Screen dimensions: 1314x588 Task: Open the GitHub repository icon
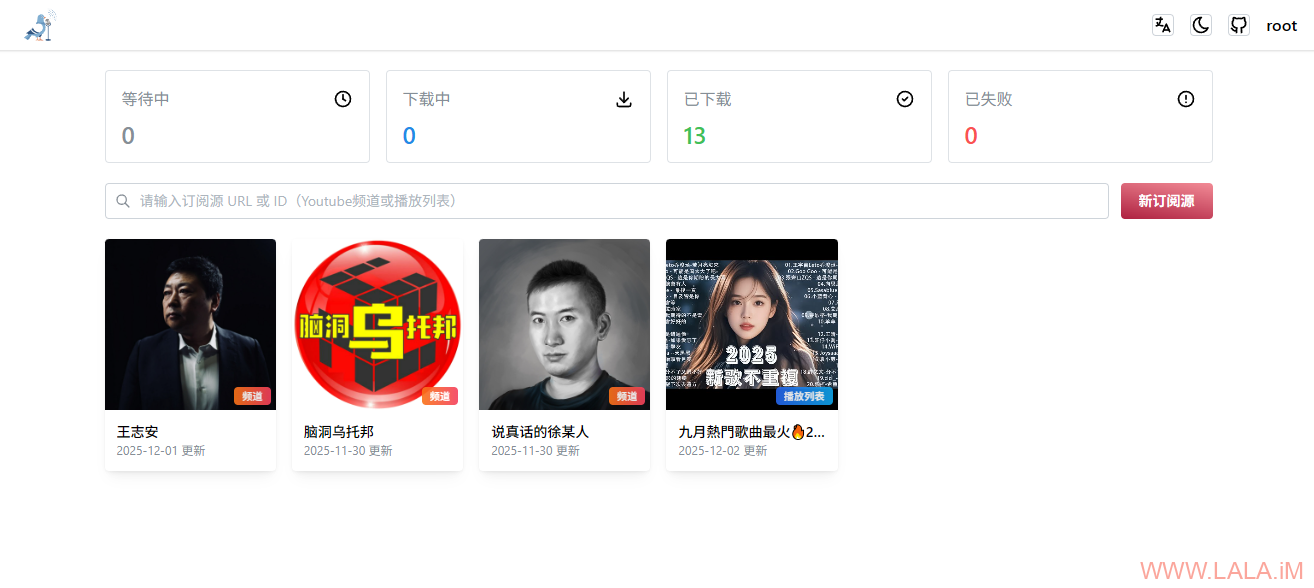[1239, 26]
